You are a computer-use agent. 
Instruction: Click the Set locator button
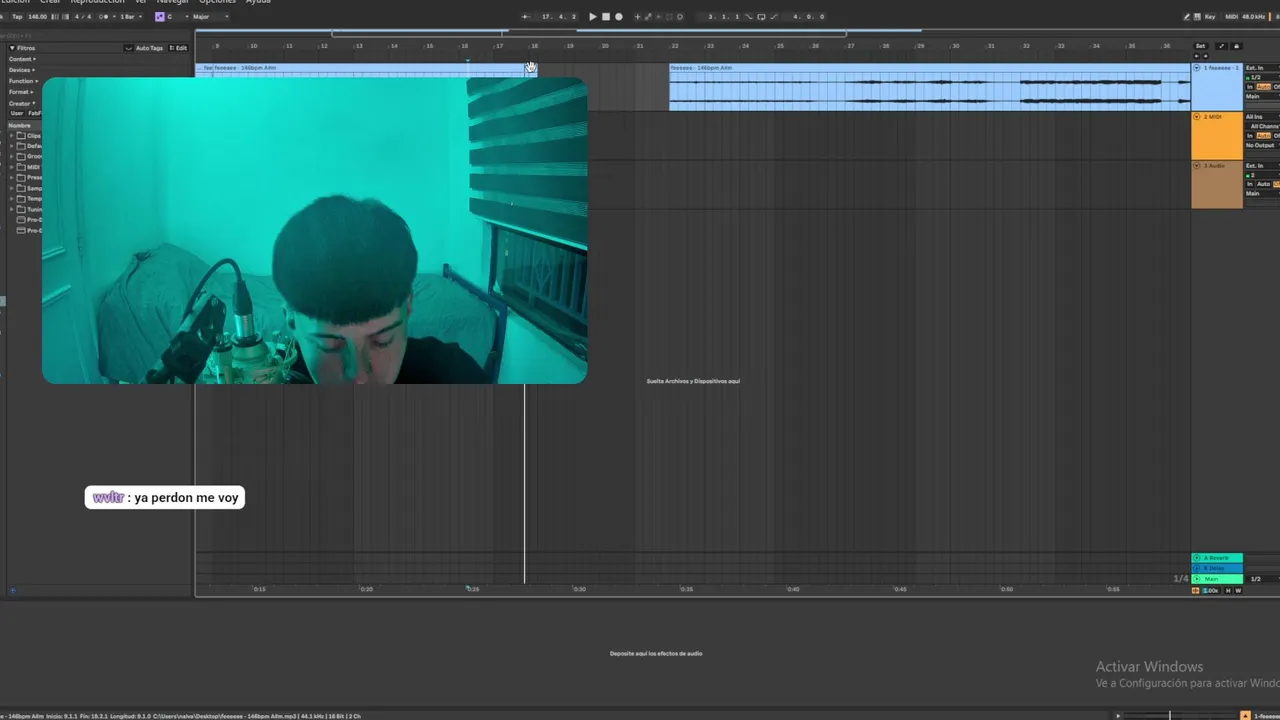1200,46
